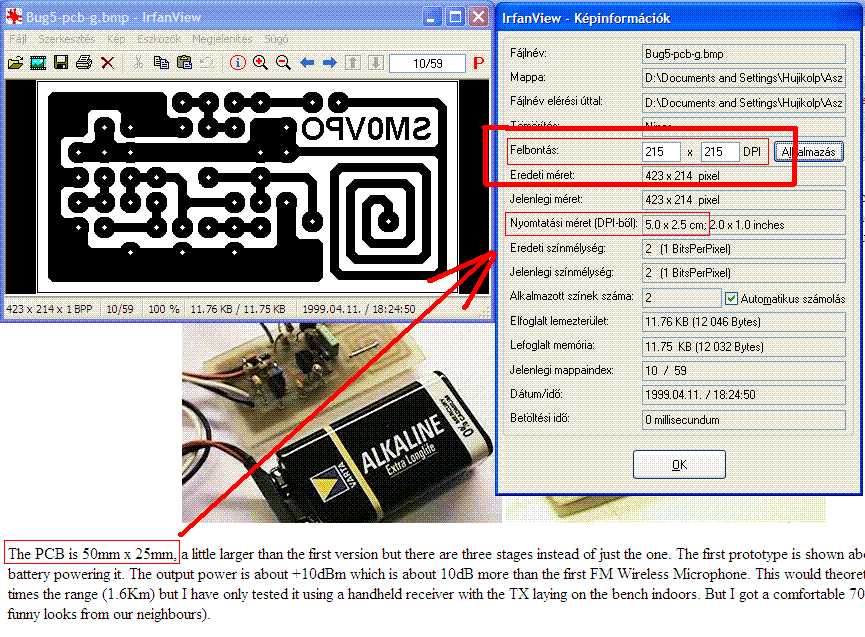Click the Fájlnév field Bug5-pcb-g.bmp
Viewport: 865px width, 637px height.
click(744, 54)
